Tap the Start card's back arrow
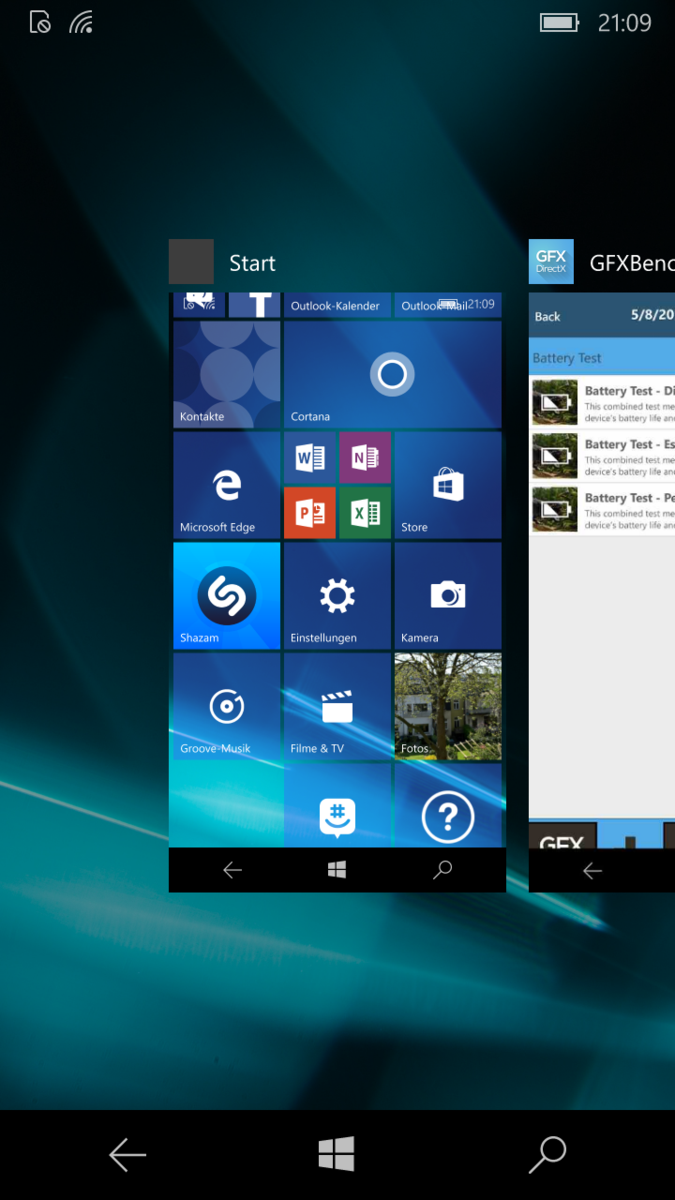The height and width of the screenshot is (1200, 675). click(232, 870)
